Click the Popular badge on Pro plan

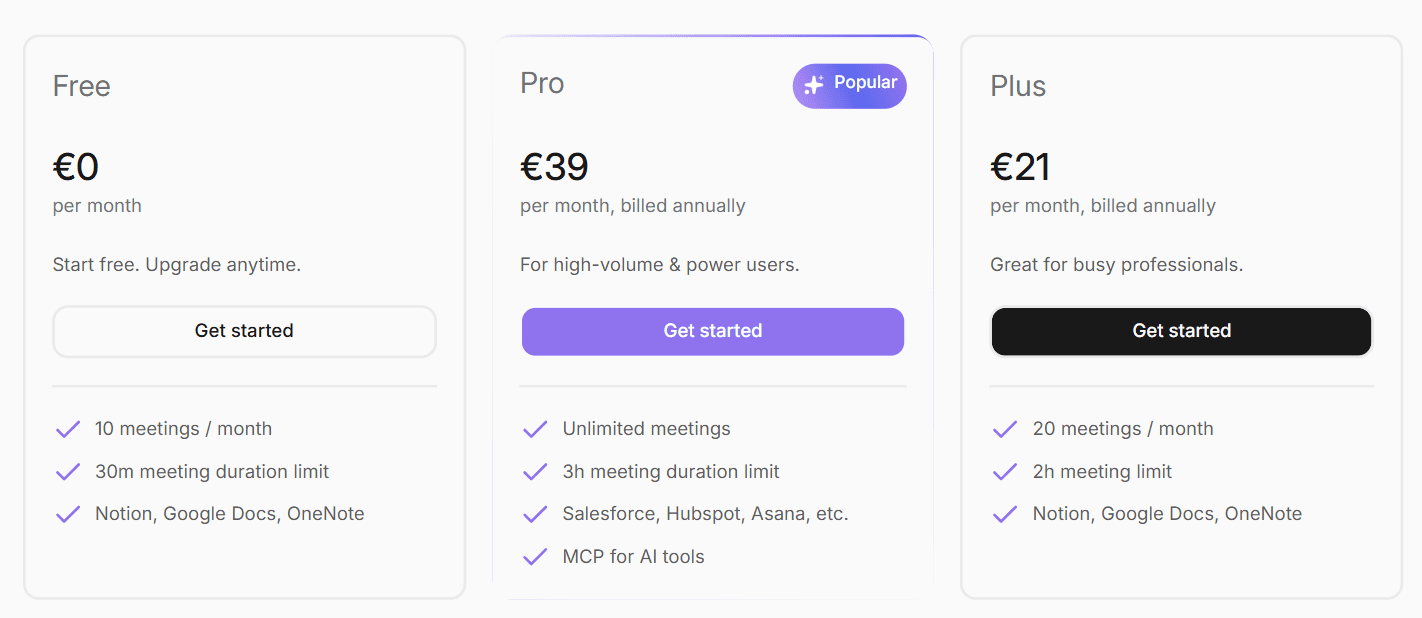point(850,86)
